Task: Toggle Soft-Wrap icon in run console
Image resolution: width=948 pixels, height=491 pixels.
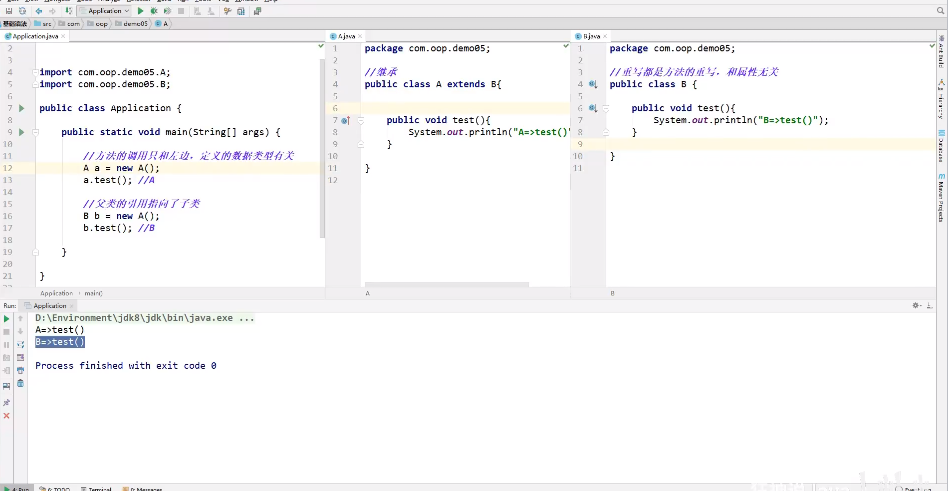Action: coord(21,345)
